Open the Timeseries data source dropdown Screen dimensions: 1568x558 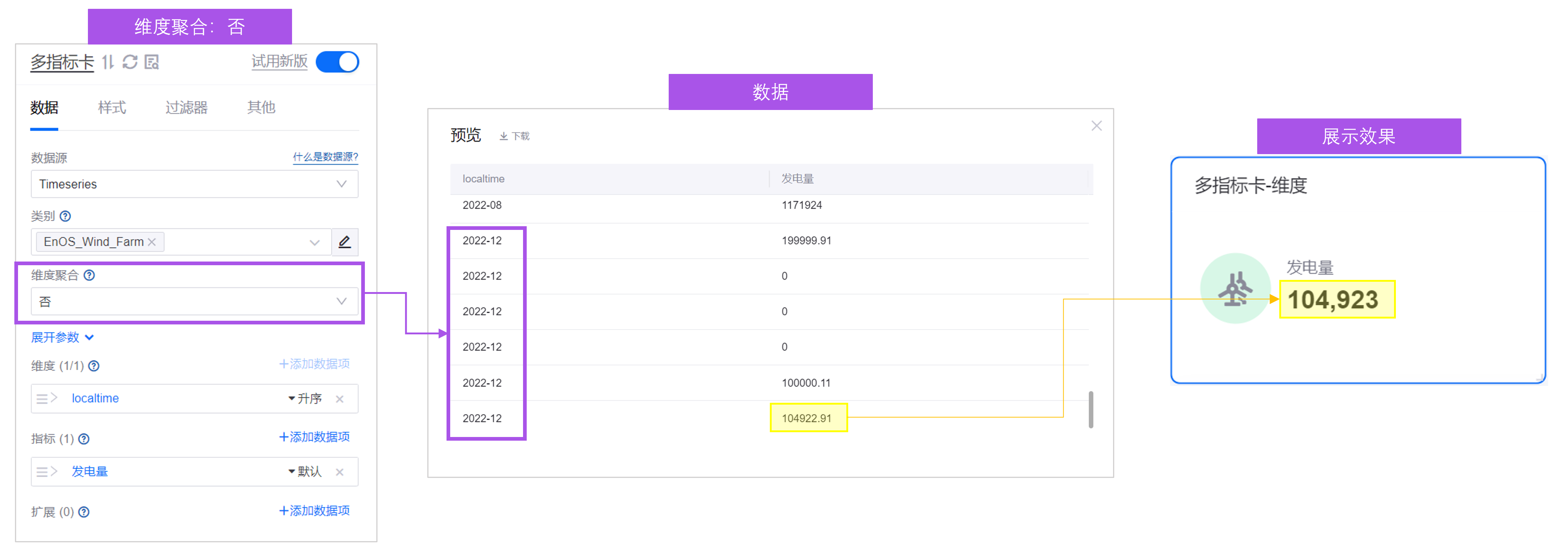[x=194, y=184]
